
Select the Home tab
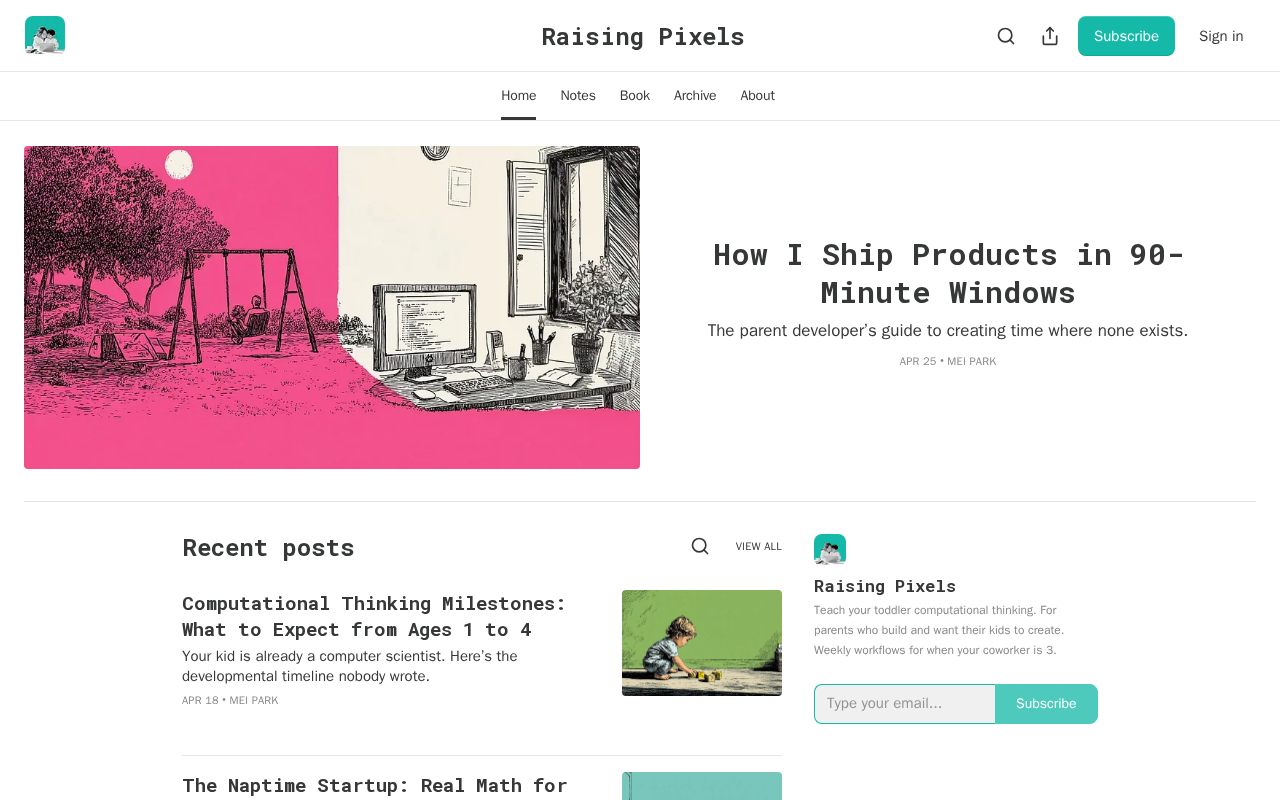519,96
